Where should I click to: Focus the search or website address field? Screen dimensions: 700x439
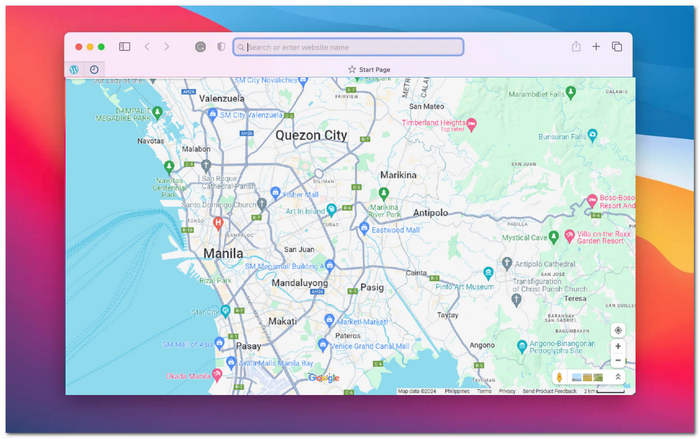[348, 46]
